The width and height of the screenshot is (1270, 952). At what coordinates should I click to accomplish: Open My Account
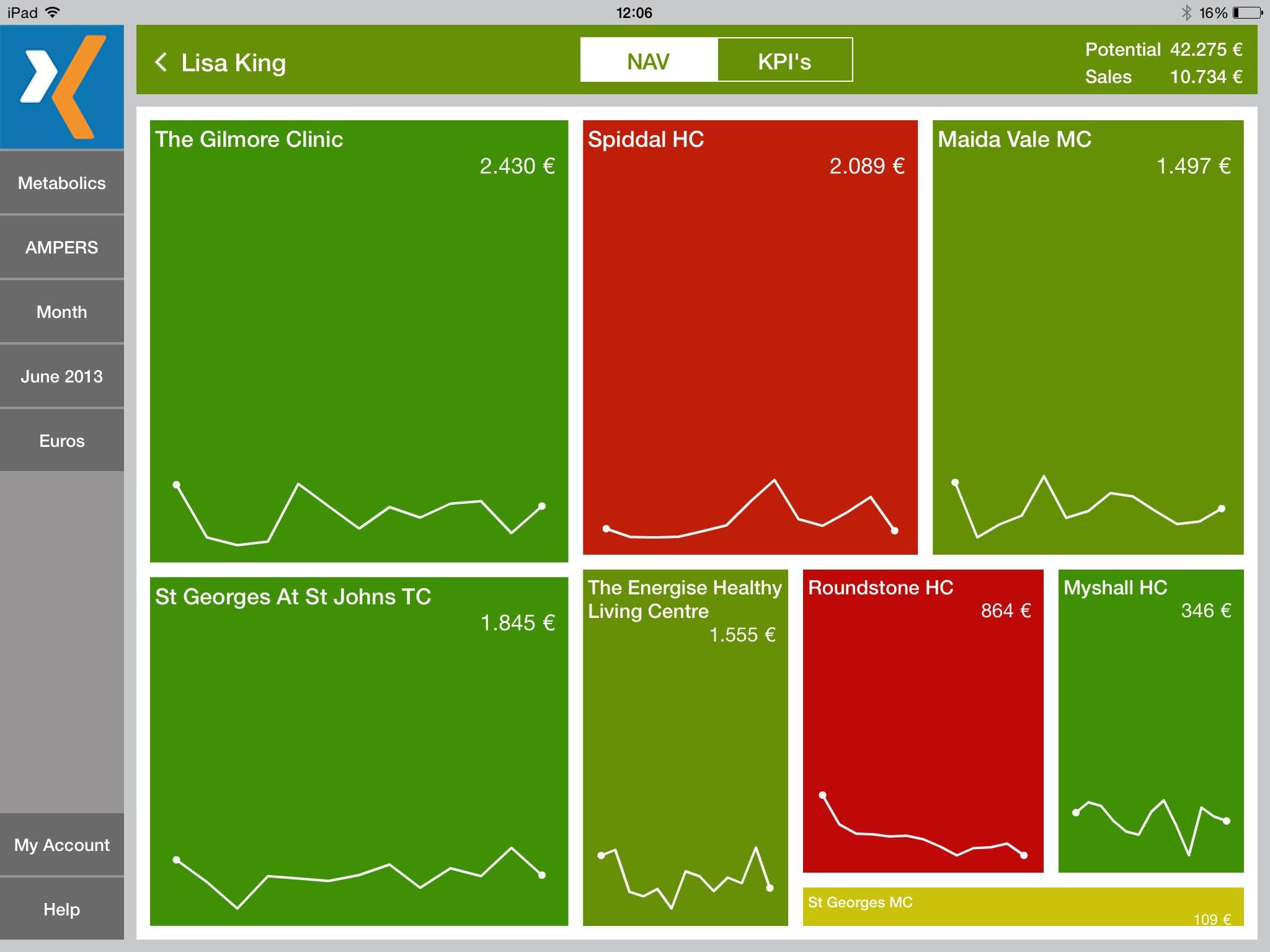point(62,845)
